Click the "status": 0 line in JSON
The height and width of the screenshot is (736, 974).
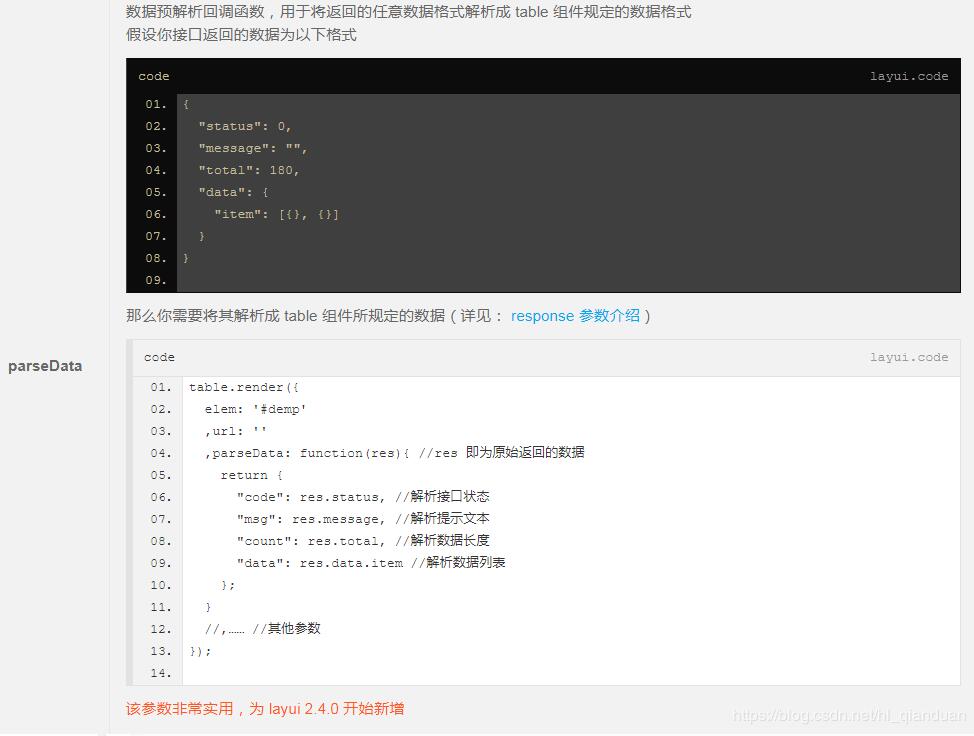click(x=244, y=127)
